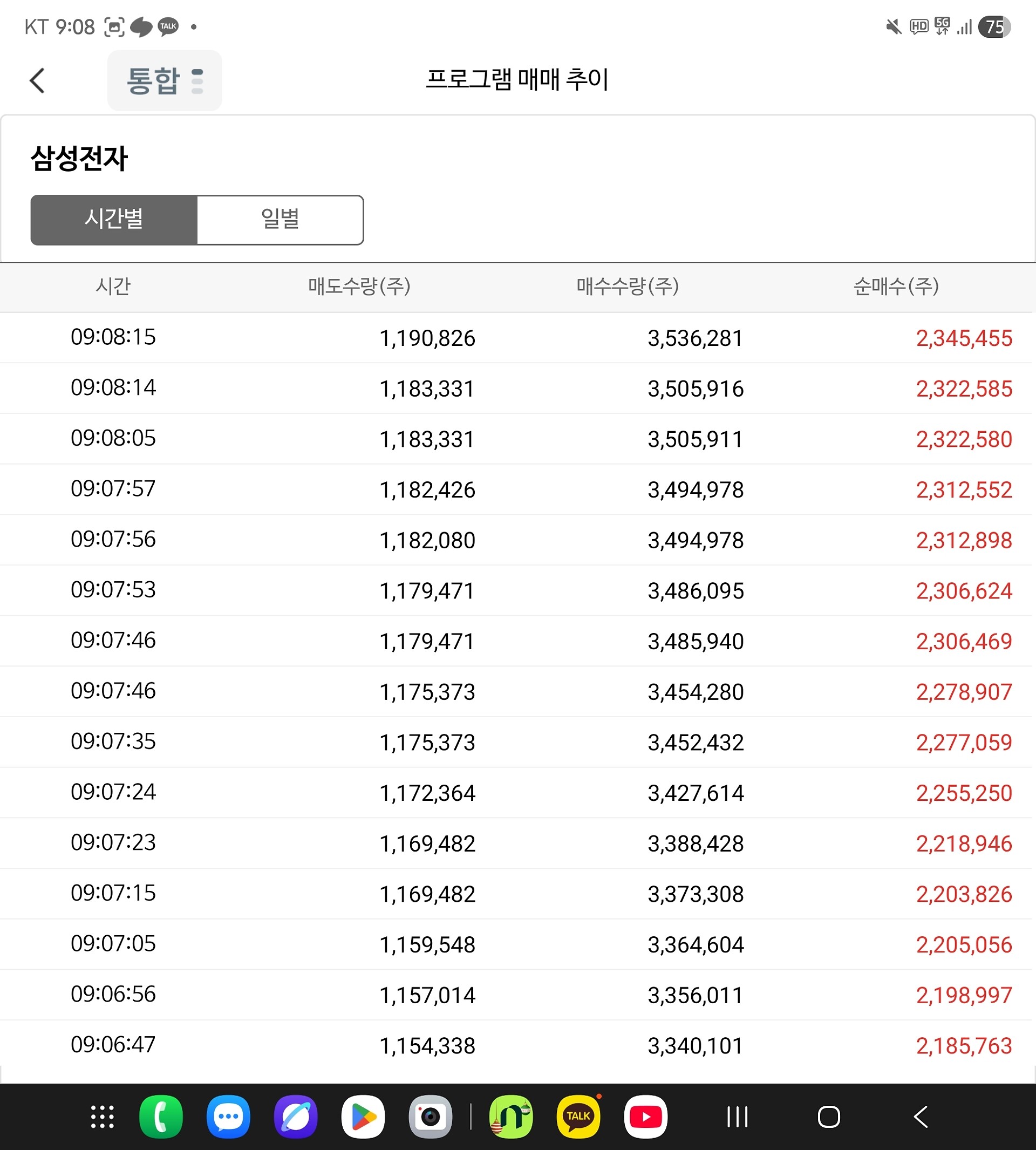Open Google Play Store
Screen dimensions: 1036x1150
(363, 1117)
